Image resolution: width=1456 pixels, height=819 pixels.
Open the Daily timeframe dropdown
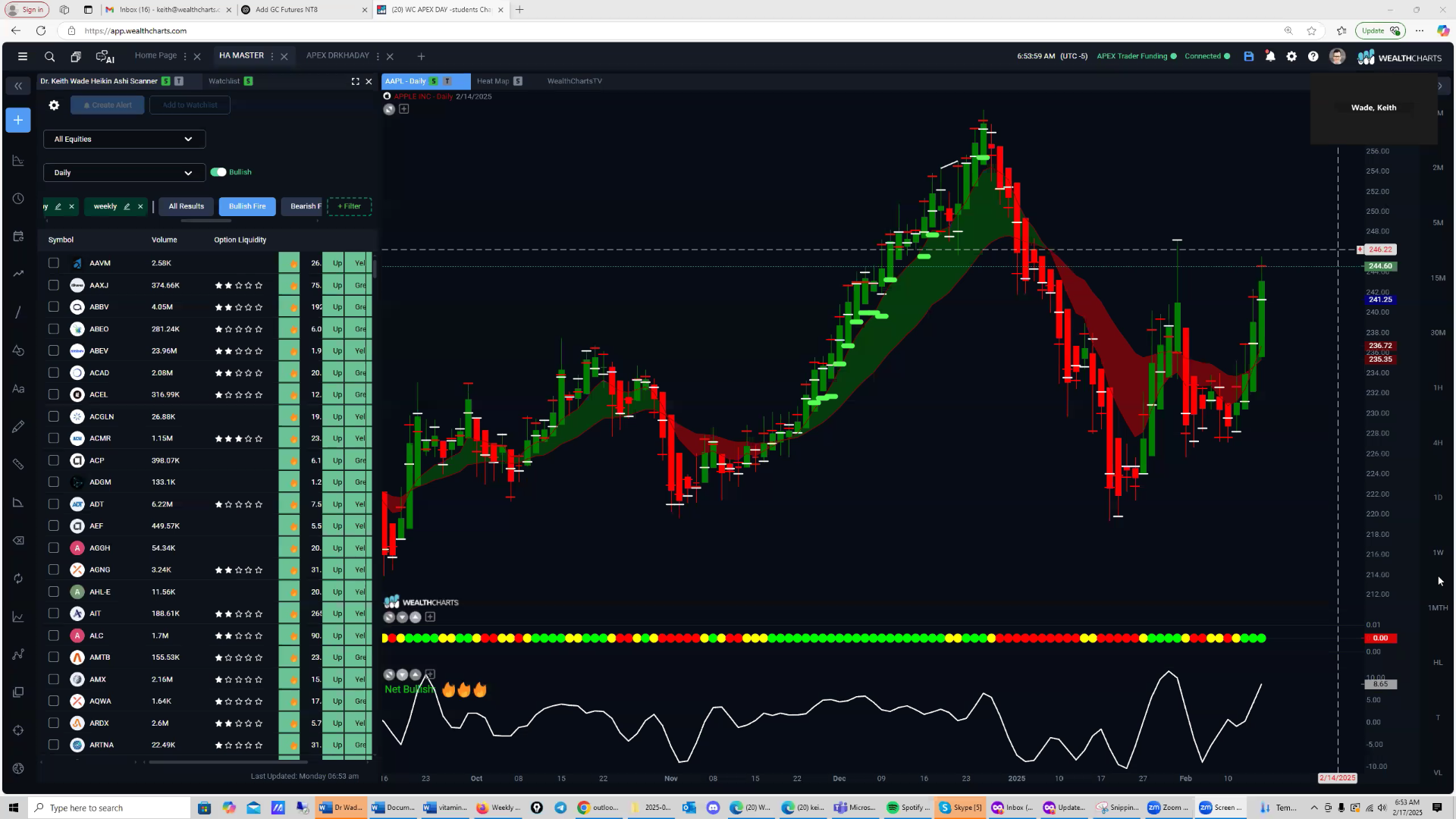click(124, 173)
